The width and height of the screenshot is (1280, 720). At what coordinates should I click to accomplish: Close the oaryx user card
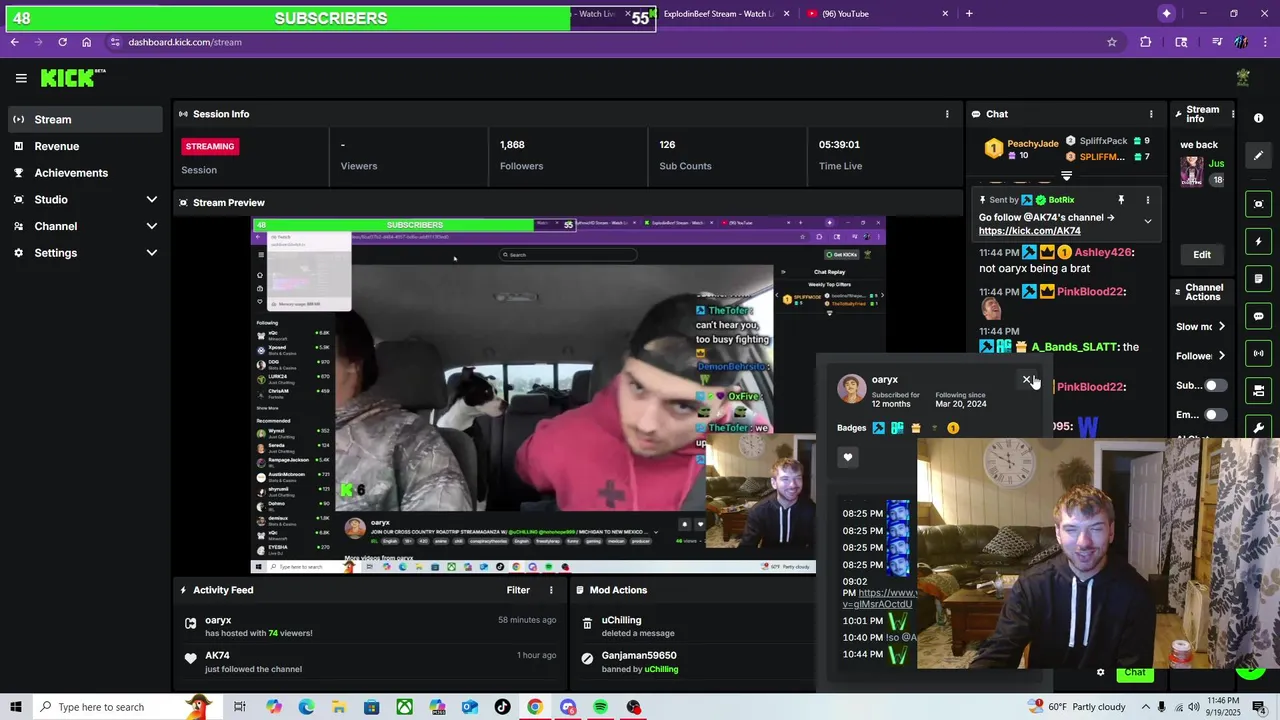click(1027, 380)
